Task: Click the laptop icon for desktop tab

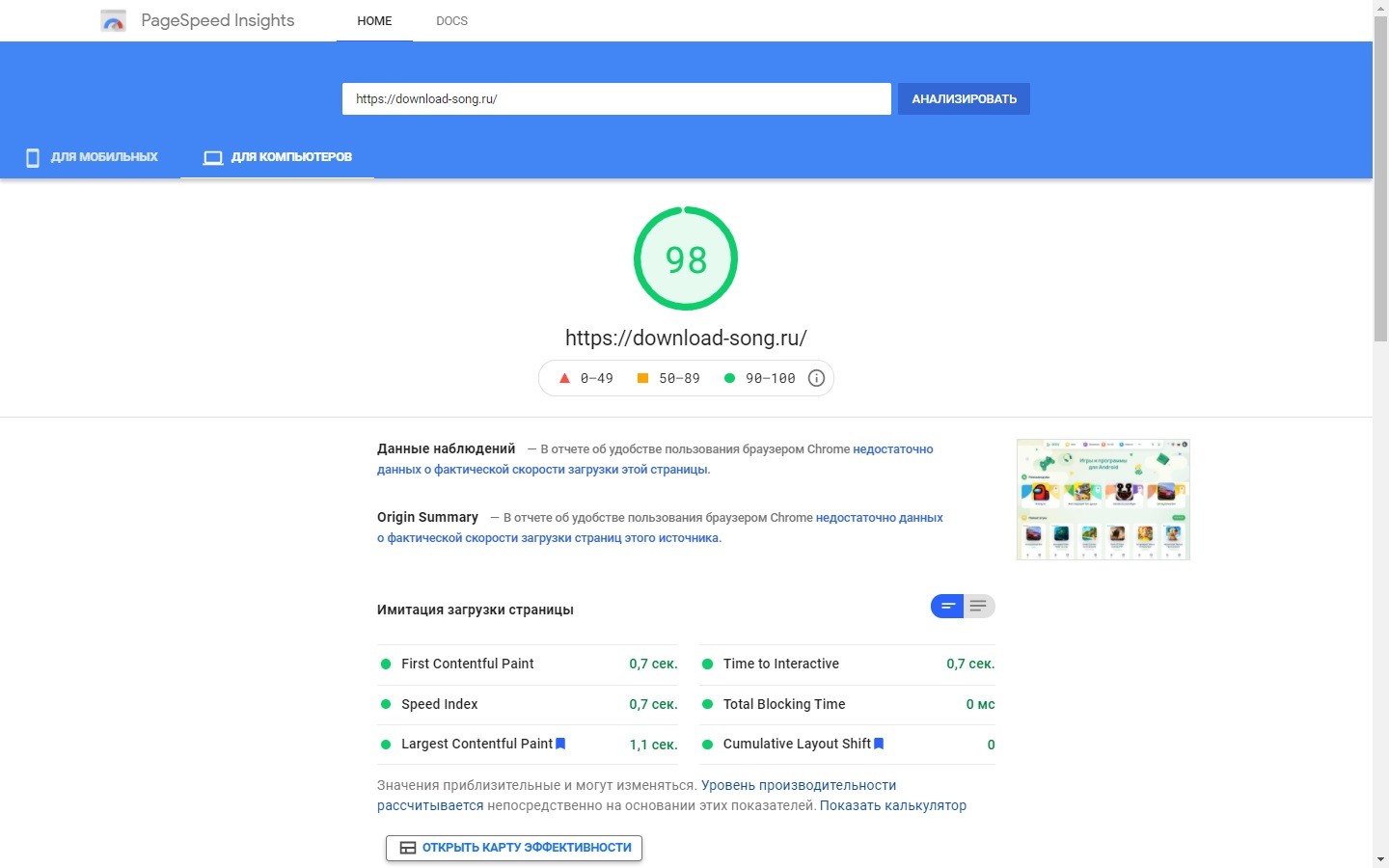Action: pyautogui.click(x=213, y=157)
